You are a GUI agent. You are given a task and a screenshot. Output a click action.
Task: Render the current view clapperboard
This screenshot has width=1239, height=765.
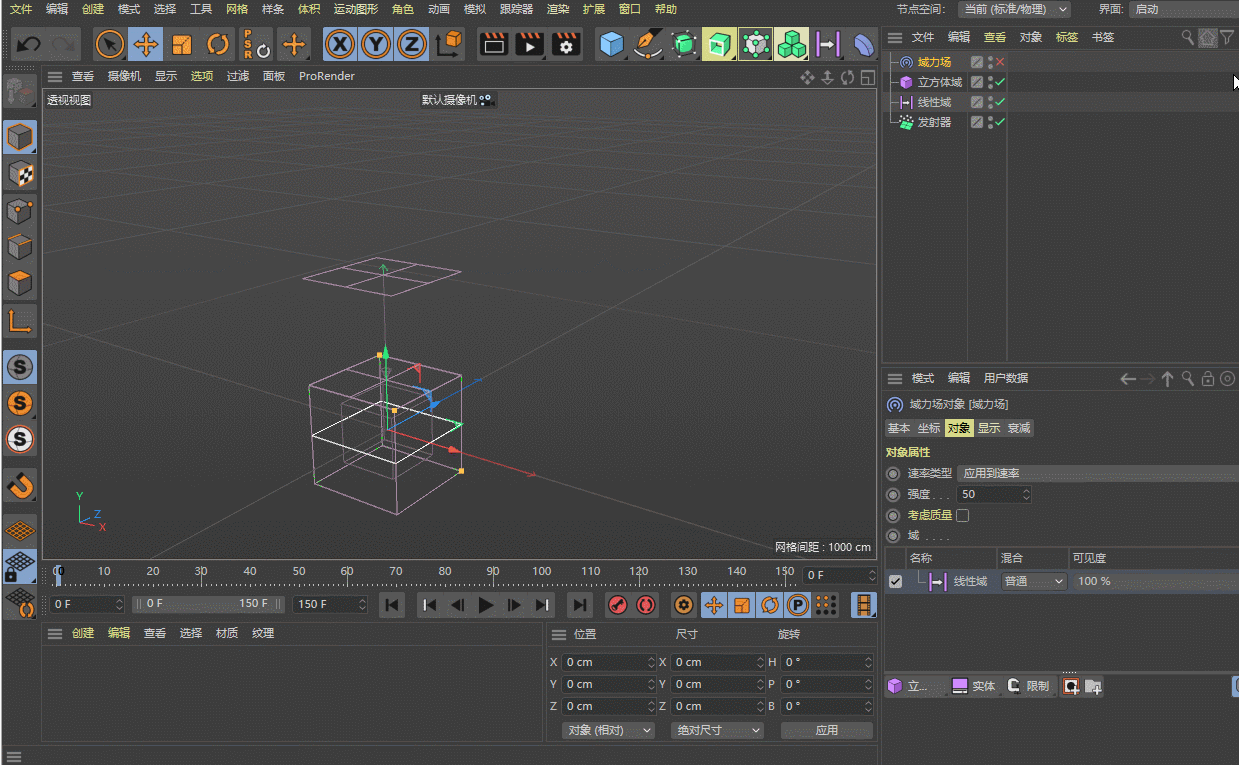tap(493, 45)
